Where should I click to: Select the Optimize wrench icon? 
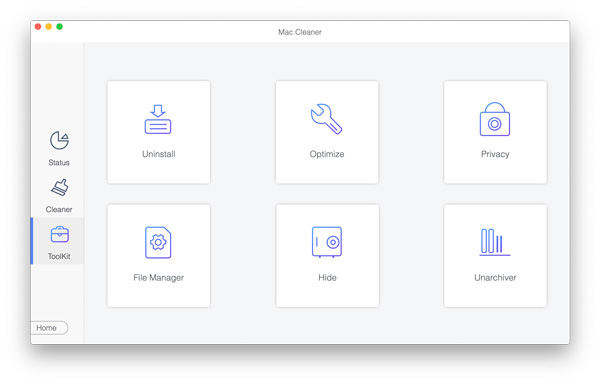click(x=326, y=119)
